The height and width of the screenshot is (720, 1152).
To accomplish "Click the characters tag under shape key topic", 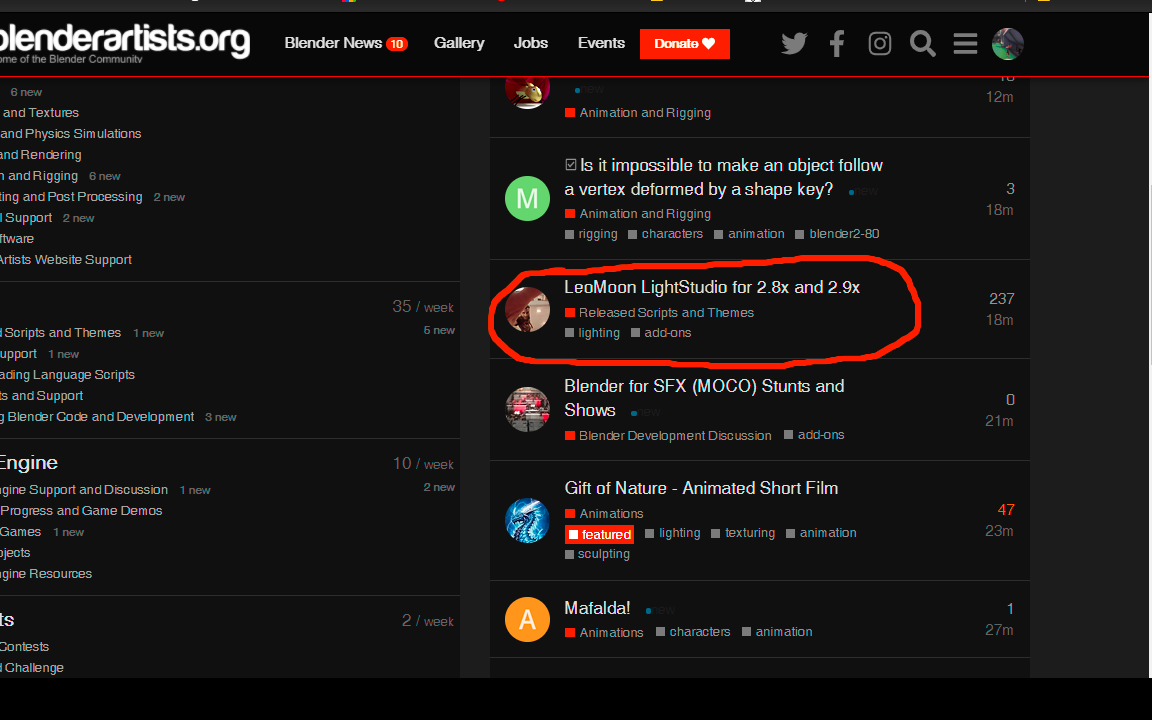I will 666,234.
